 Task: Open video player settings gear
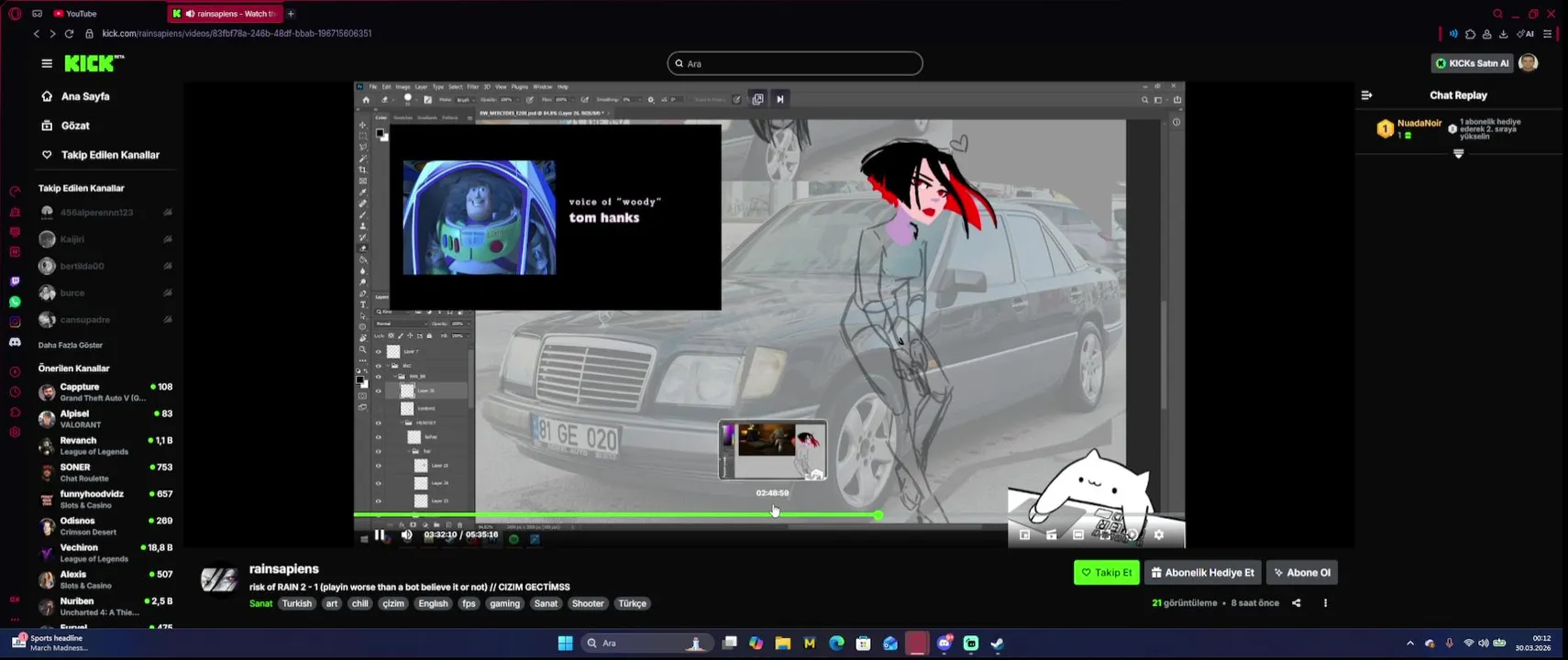[1158, 534]
